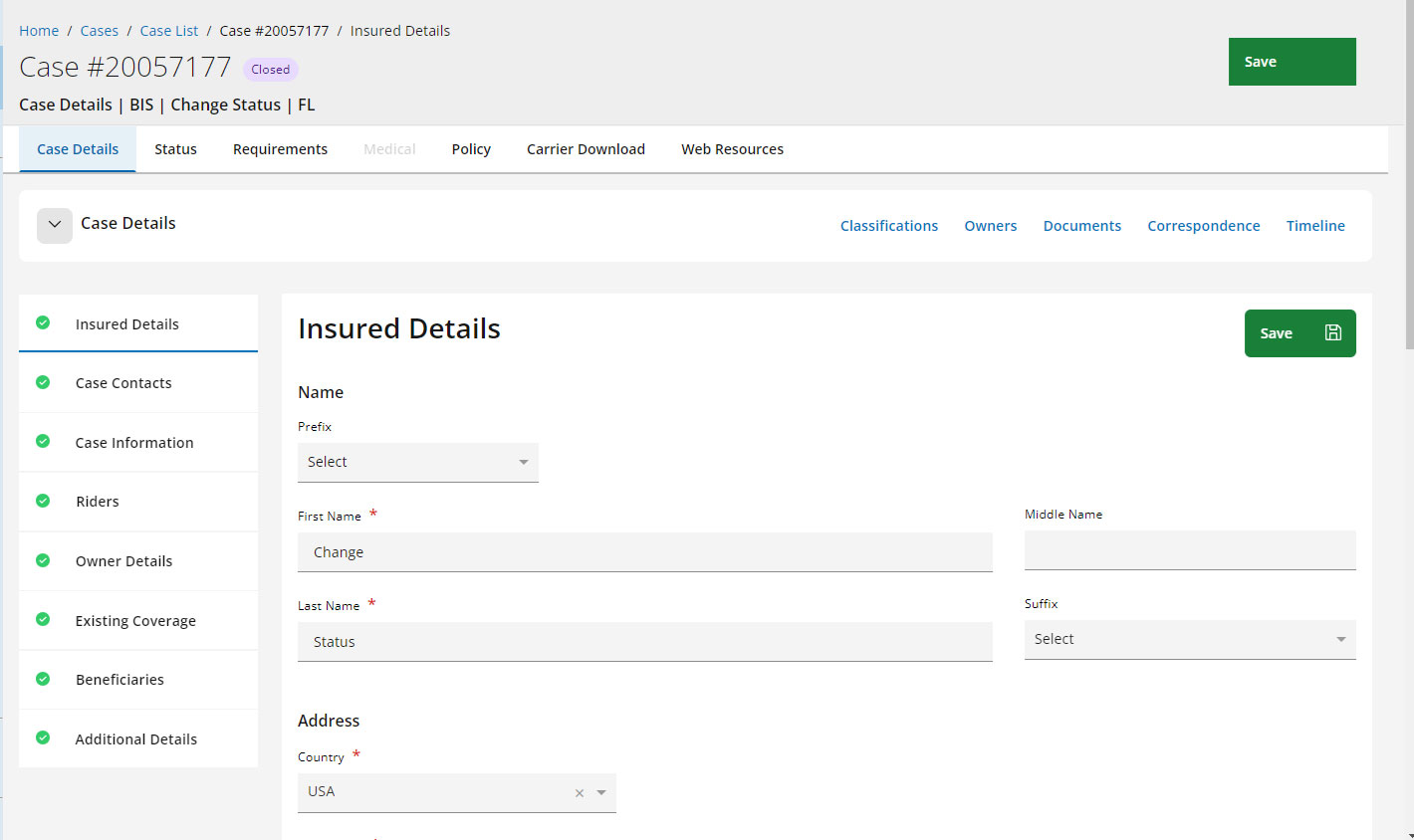Click the top Save button in header
Image resolution: width=1414 pixels, height=840 pixels.
coord(1292,62)
